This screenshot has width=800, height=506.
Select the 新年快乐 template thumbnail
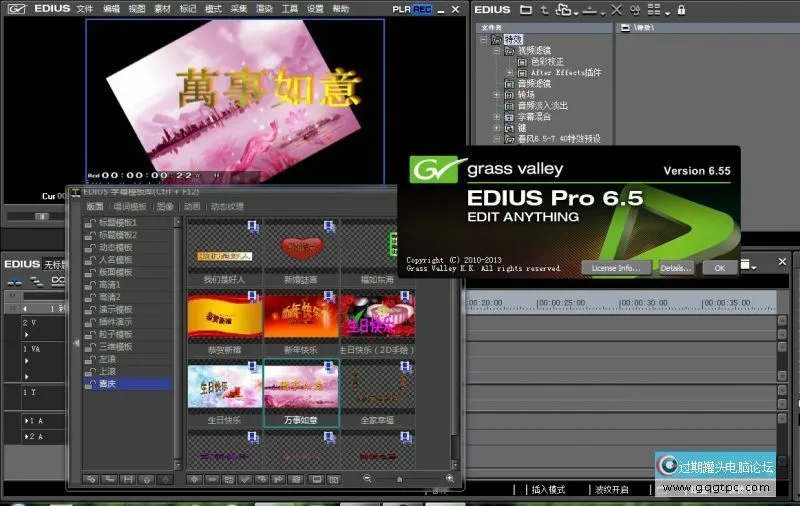click(x=301, y=316)
